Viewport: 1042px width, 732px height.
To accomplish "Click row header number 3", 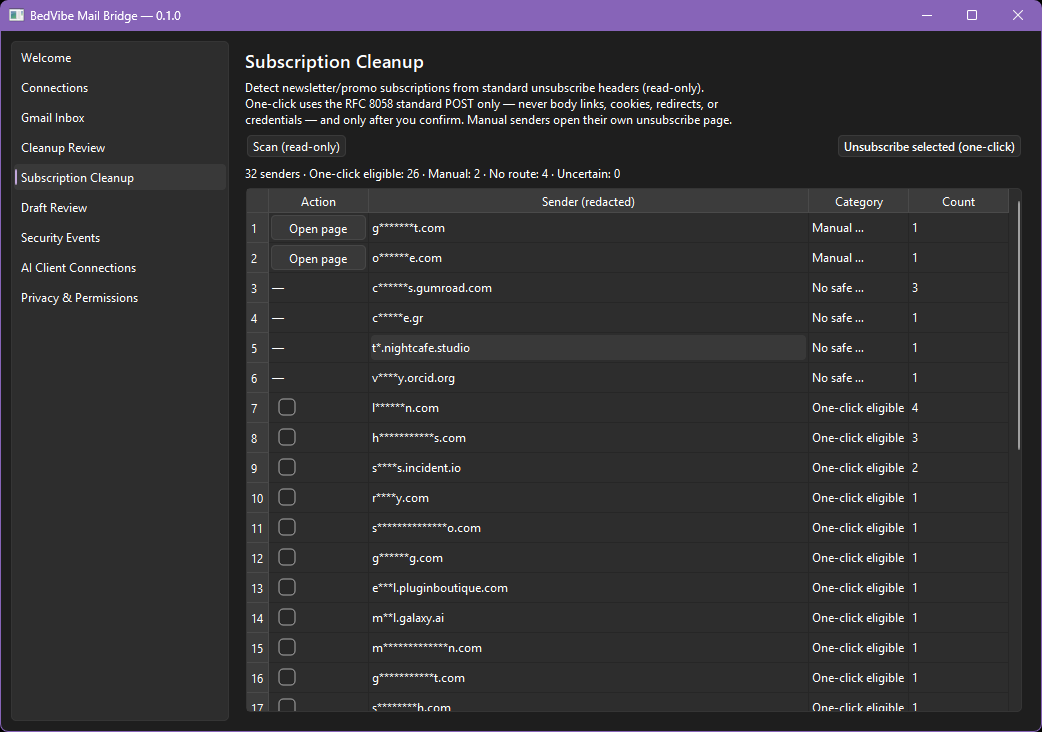I will tap(257, 288).
